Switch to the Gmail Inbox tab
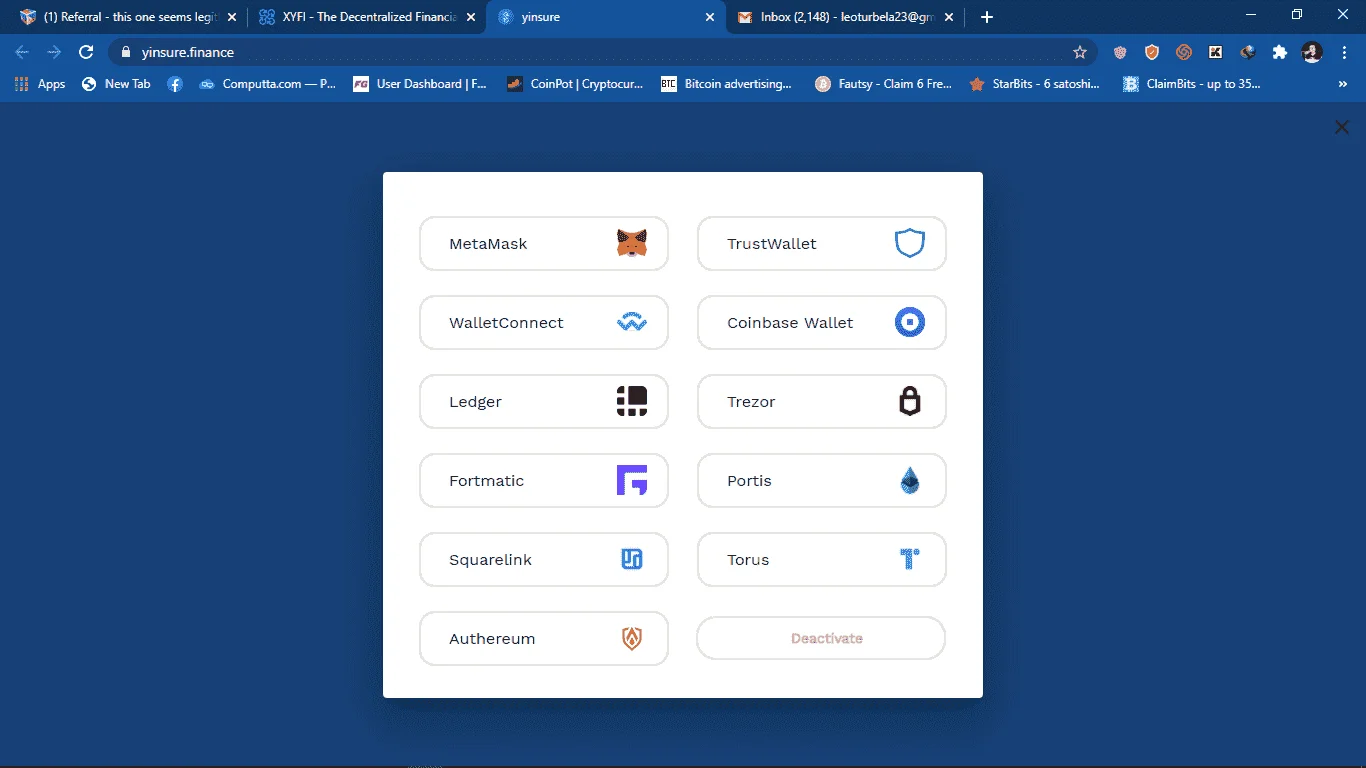 [x=845, y=17]
